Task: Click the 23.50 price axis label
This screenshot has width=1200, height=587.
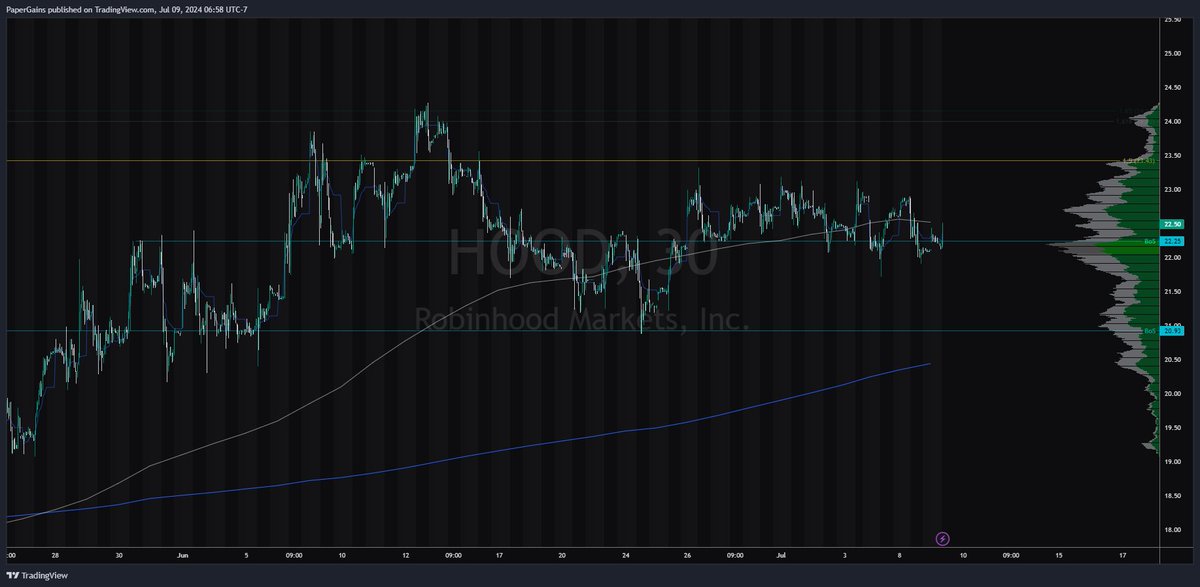Action: click(x=1173, y=156)
